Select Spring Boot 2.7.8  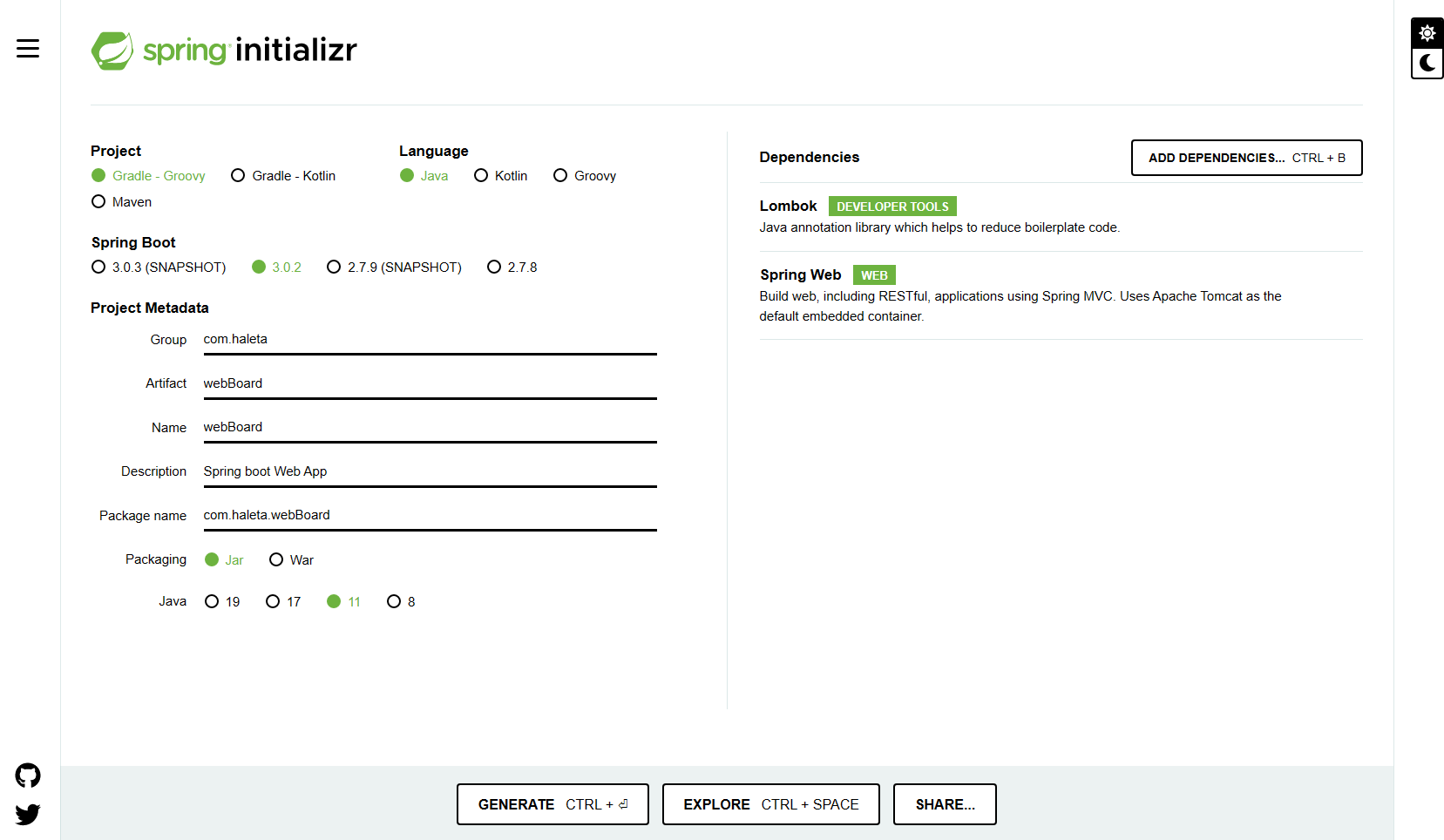point(512,268)
